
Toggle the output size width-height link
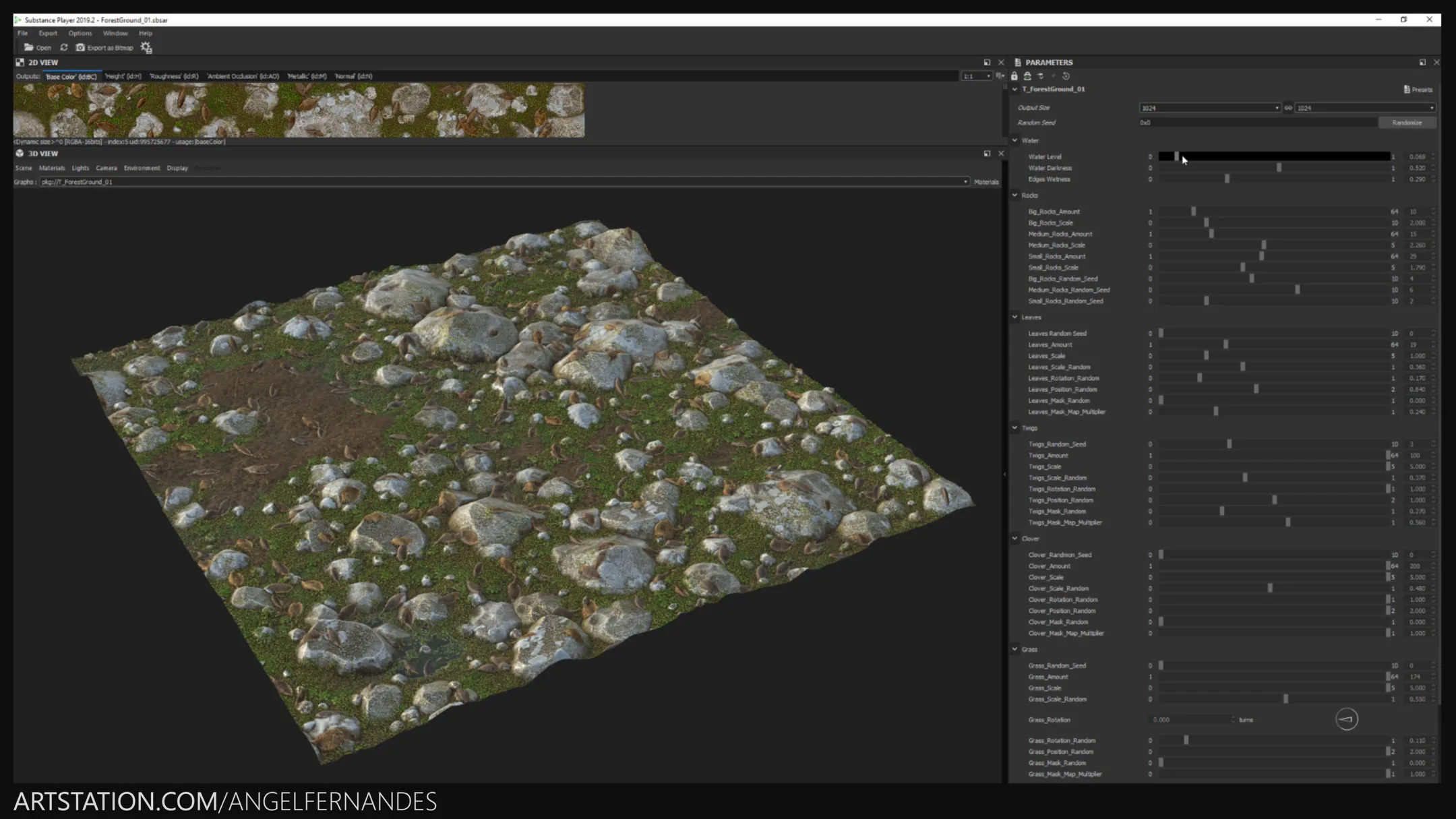click(x=1288, y=108)
